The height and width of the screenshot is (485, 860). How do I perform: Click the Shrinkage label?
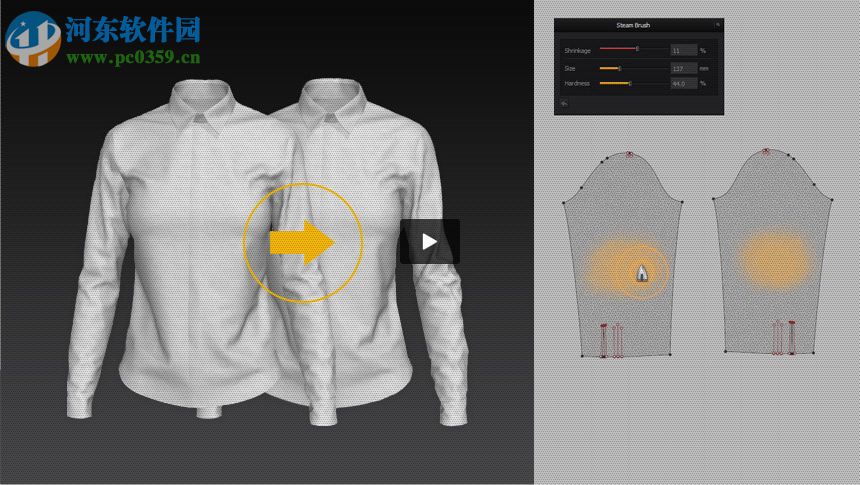[578, 50]
